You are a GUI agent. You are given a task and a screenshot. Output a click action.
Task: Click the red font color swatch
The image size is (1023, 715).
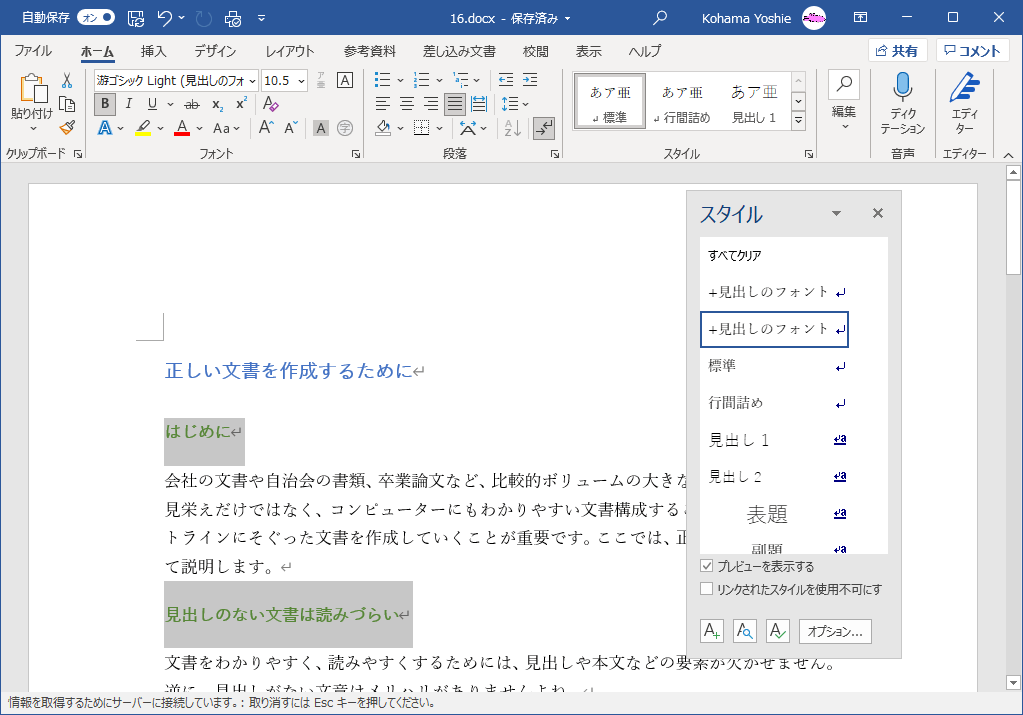click(182, 128)
